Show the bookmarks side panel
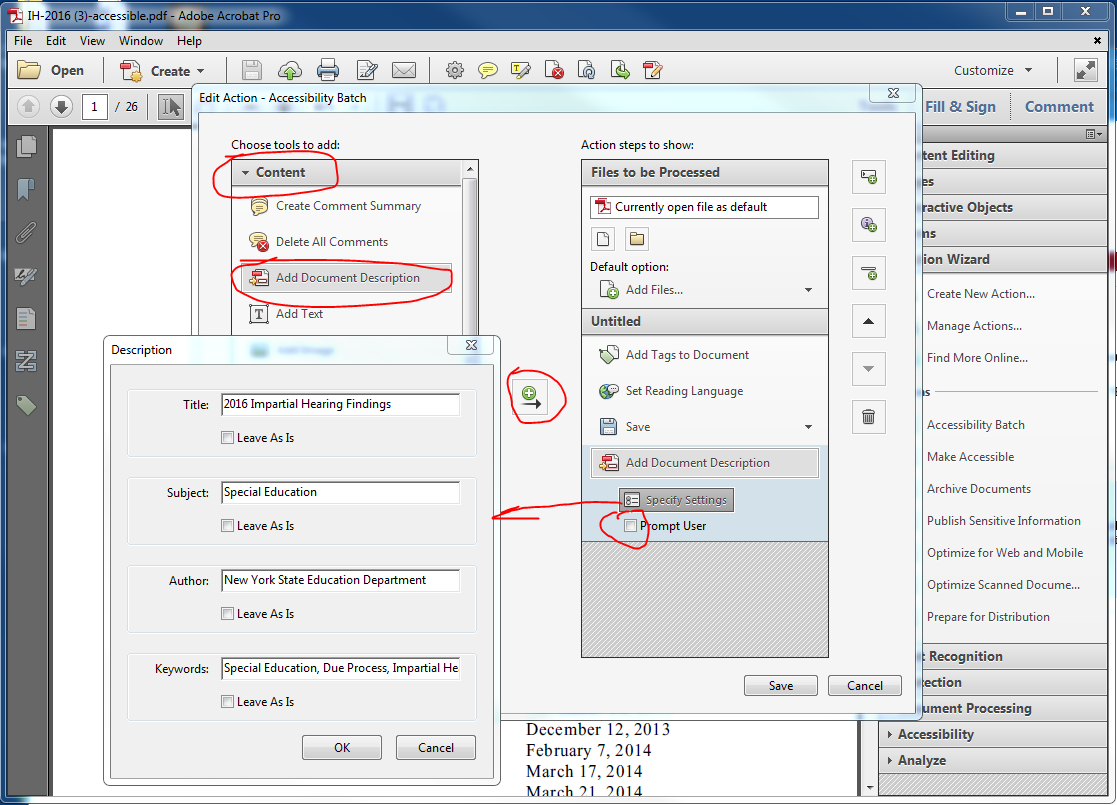 click(x=26, y=190)
